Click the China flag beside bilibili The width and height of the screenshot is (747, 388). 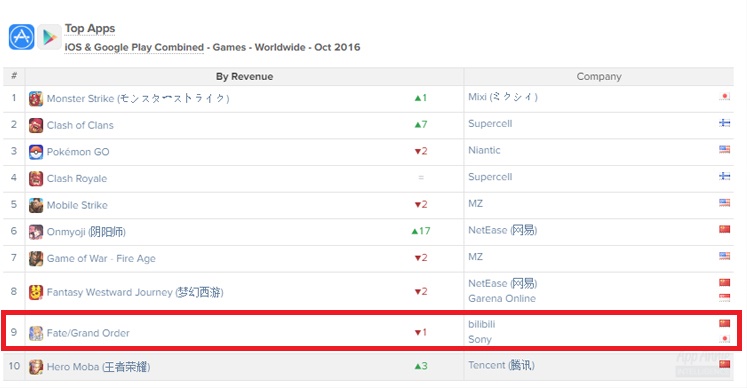click(x=724, y=324)
